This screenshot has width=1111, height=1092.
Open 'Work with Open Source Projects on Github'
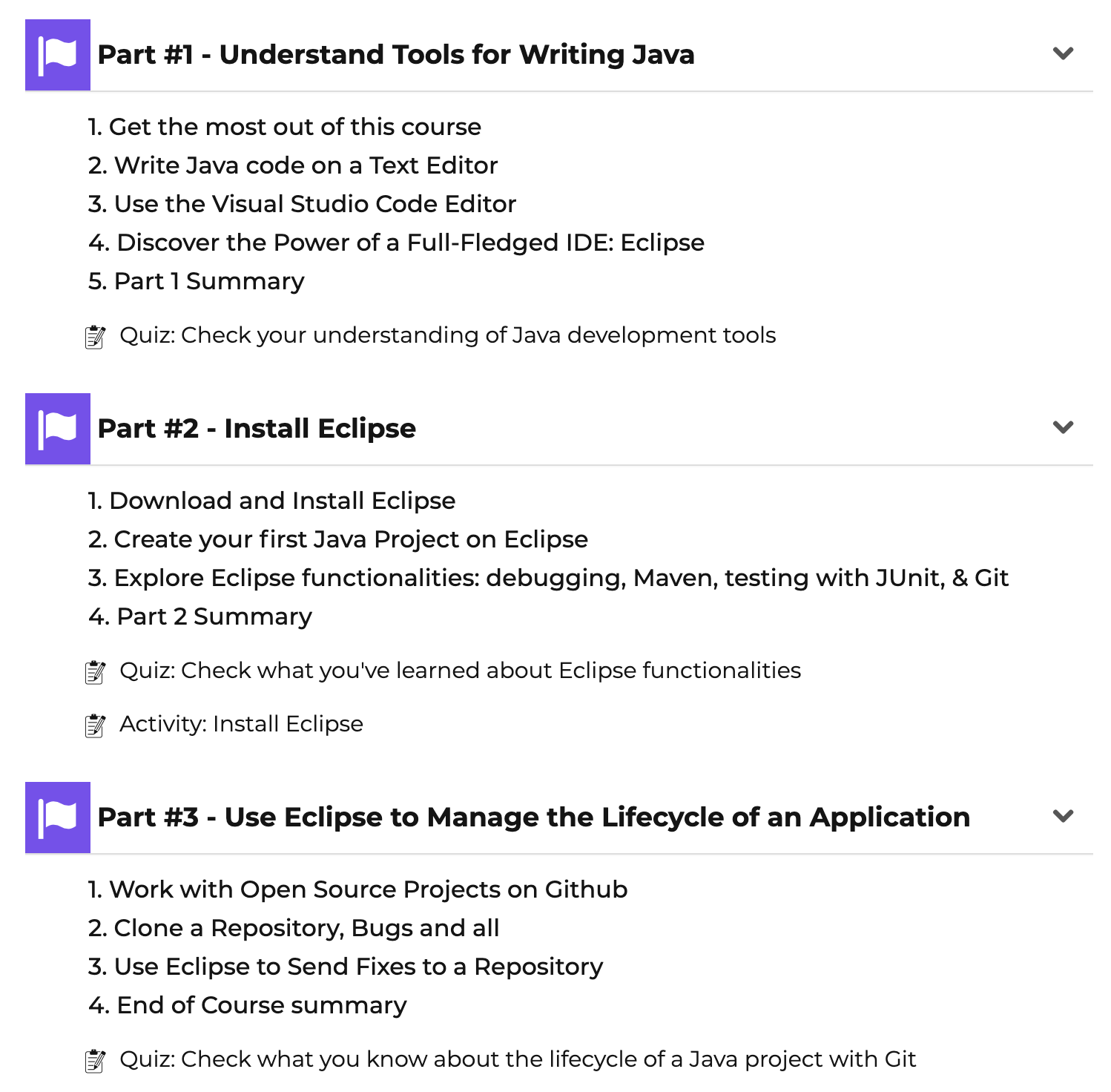click(x=357, y=889)
